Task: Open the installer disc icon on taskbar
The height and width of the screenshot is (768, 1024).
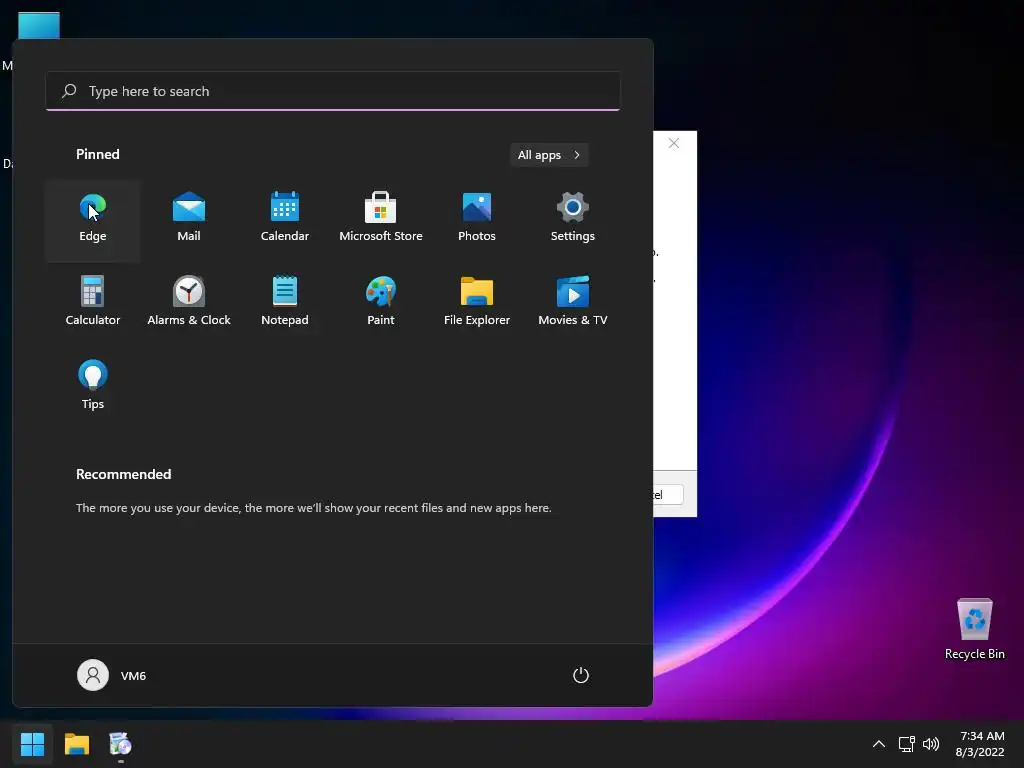Action: tap(120, 744)
